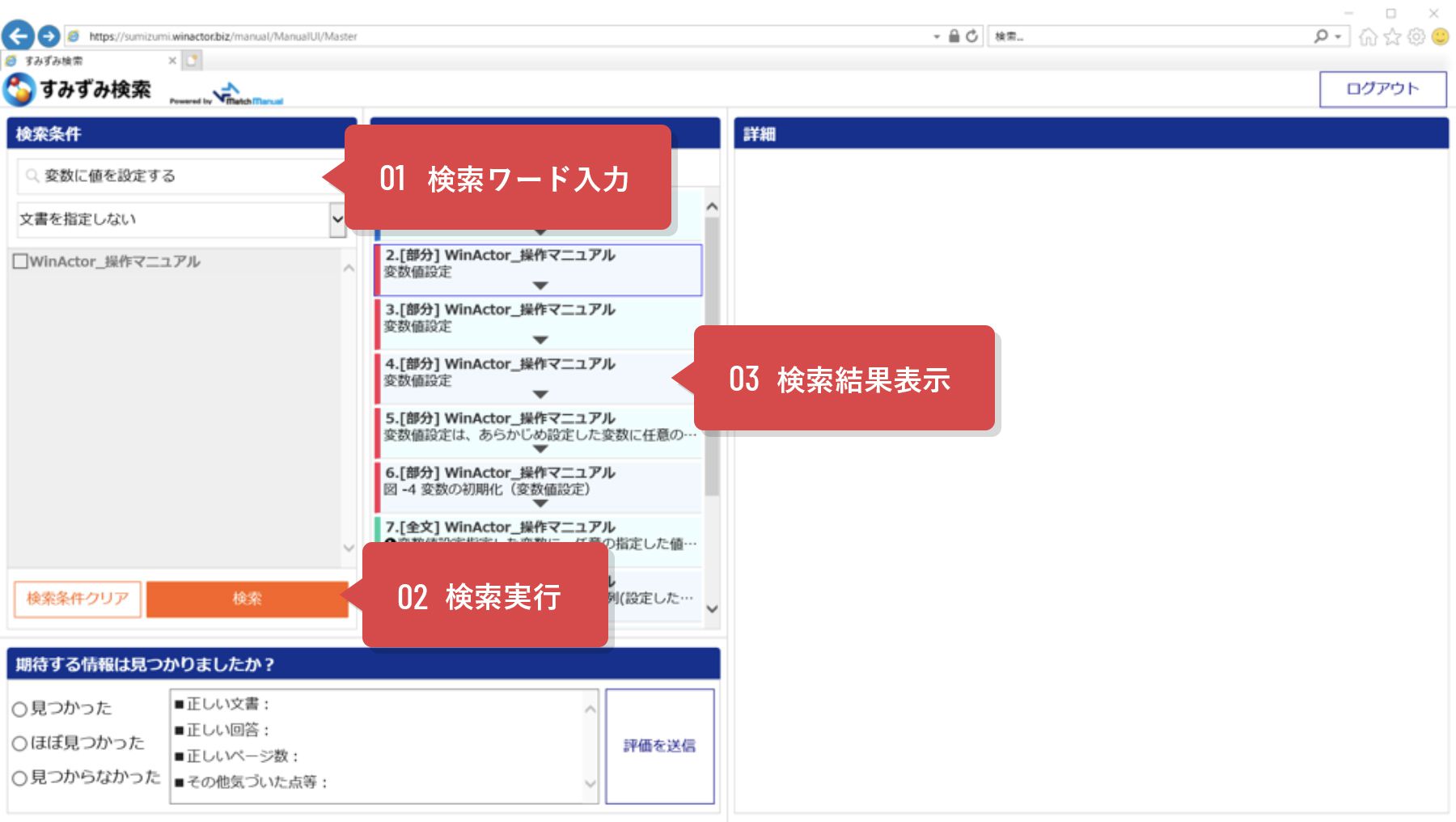Screen dimensions: 1456x822
Task: Click the browser back navigation arrow
Action: [x=18, y=36]
